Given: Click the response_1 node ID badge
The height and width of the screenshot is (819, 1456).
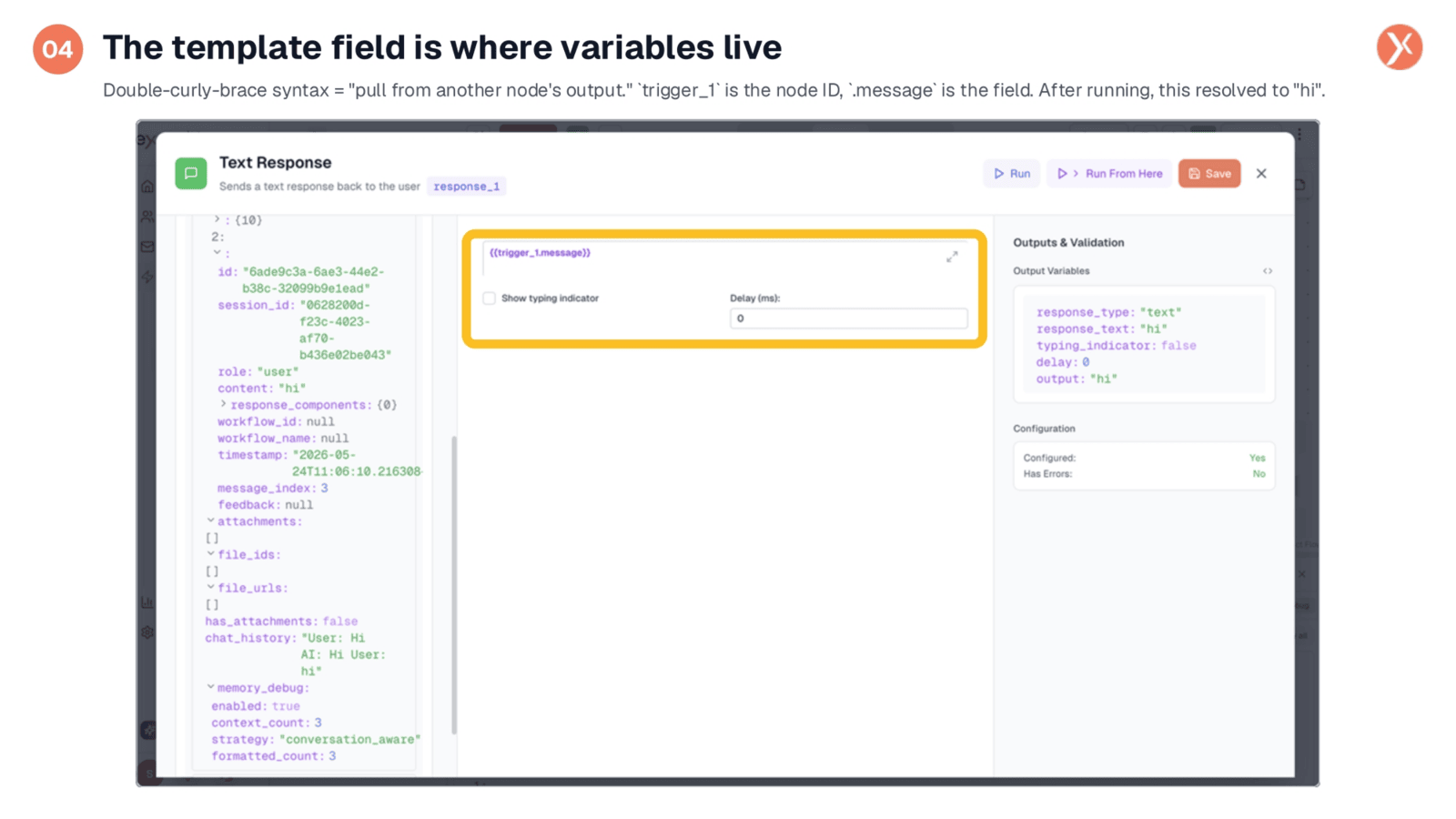Looking at the screenshot, I should 467,187.
